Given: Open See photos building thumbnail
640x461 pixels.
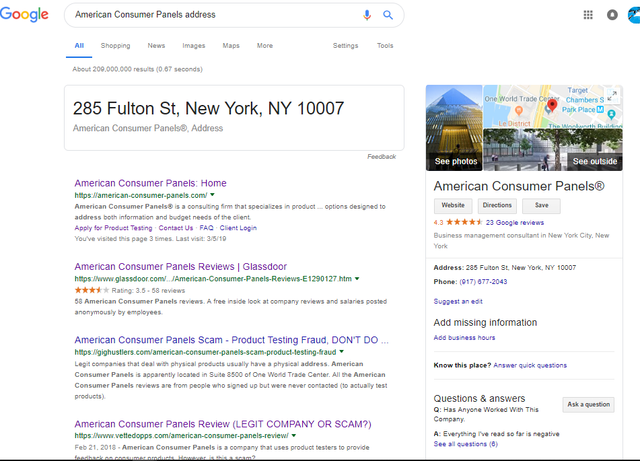Looking at the screenshot, I should (454, 128).
